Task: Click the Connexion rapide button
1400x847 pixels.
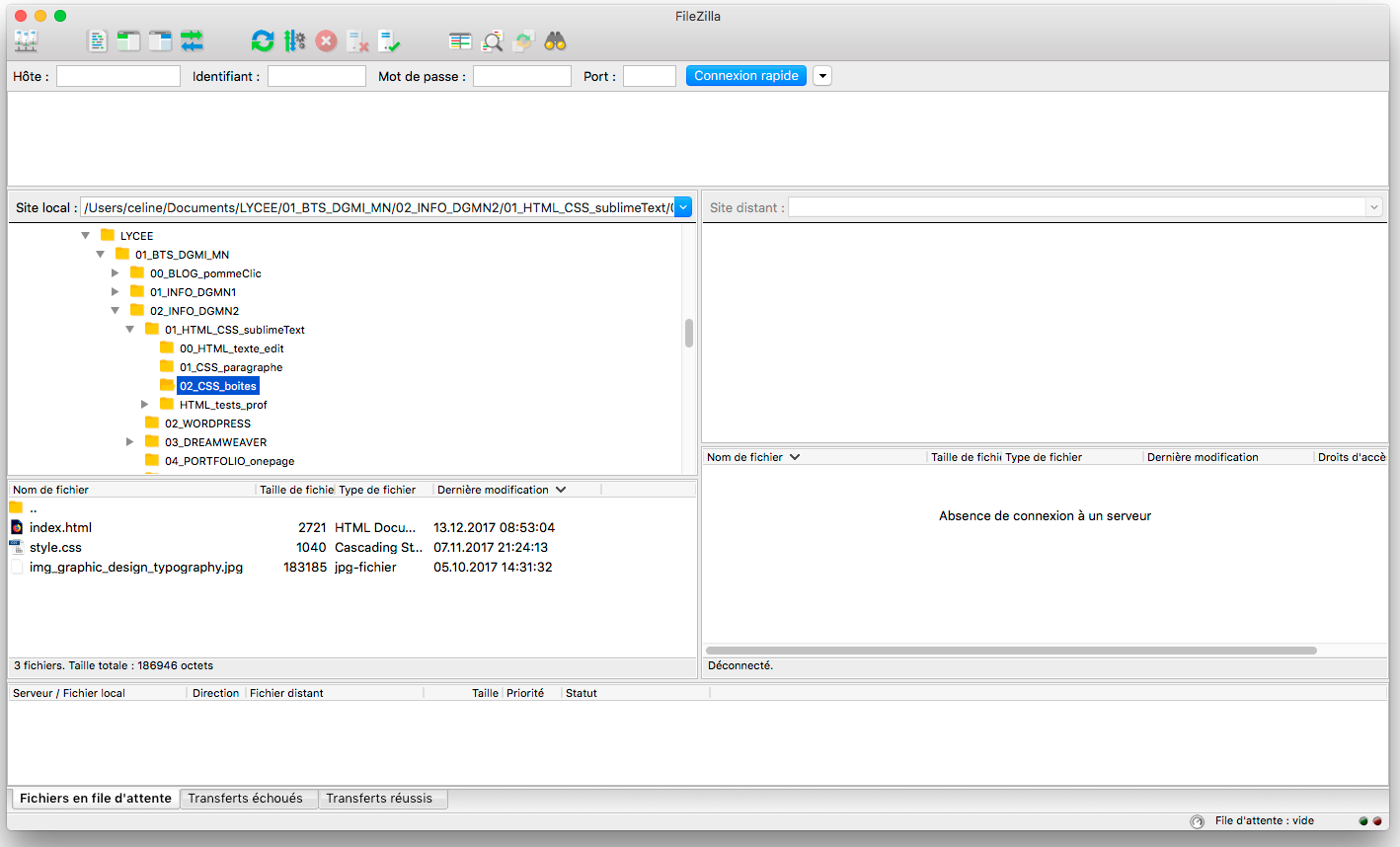Action: [746, 76]
